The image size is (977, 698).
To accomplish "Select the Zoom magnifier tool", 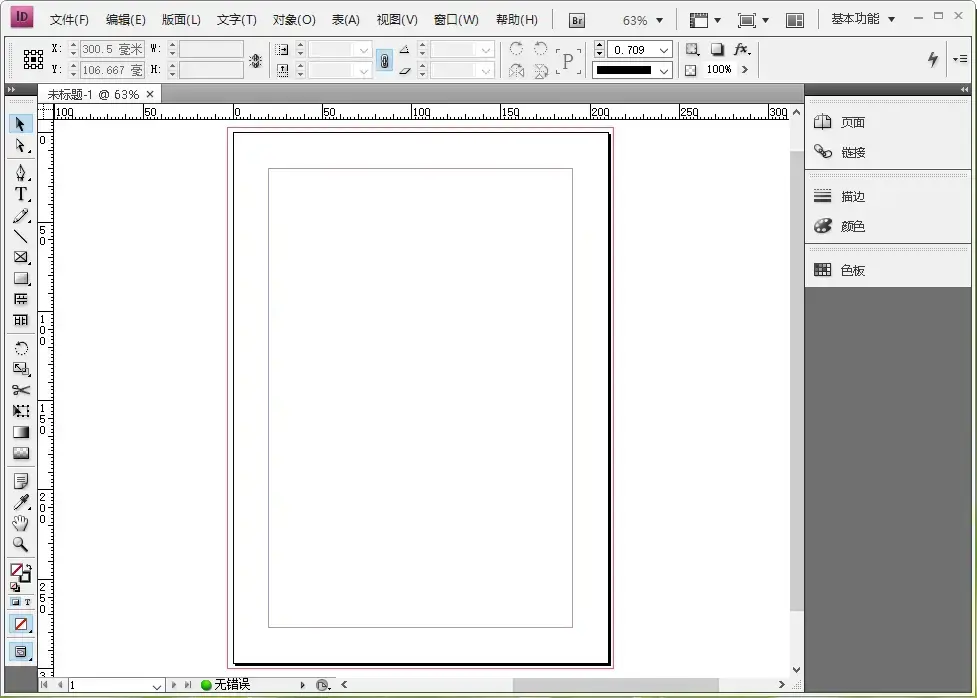I will [x=21, y=545].
